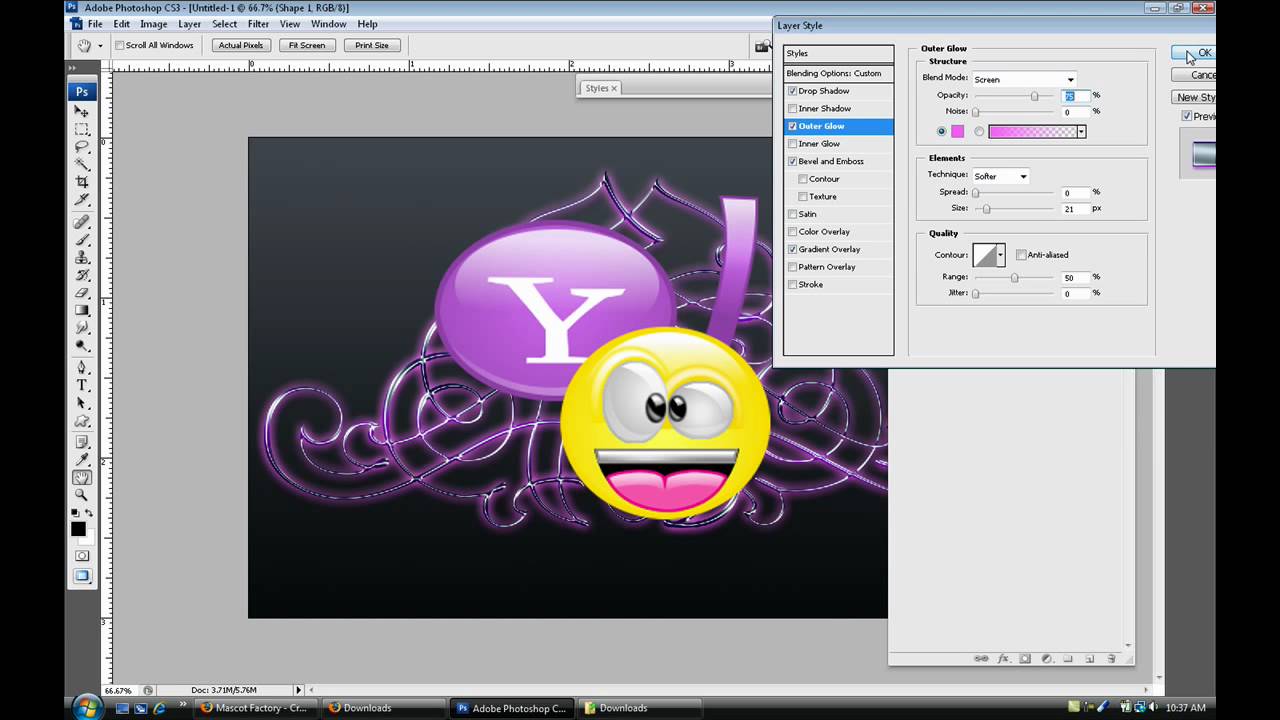Open the Contour picker dropdown arrow
Image resolution: width=1280 pixels, height=720 pixels.
(1000, 255)
